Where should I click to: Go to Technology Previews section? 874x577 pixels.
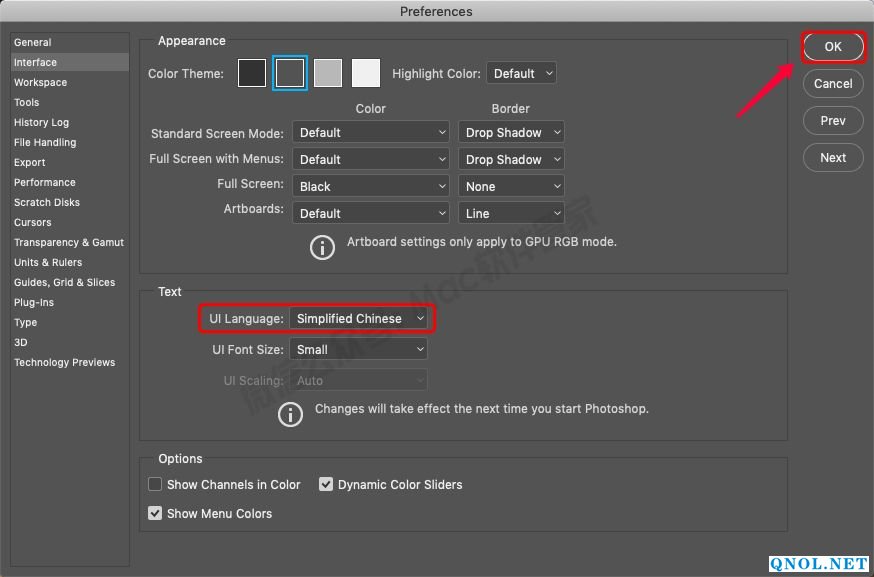[64, 362]
